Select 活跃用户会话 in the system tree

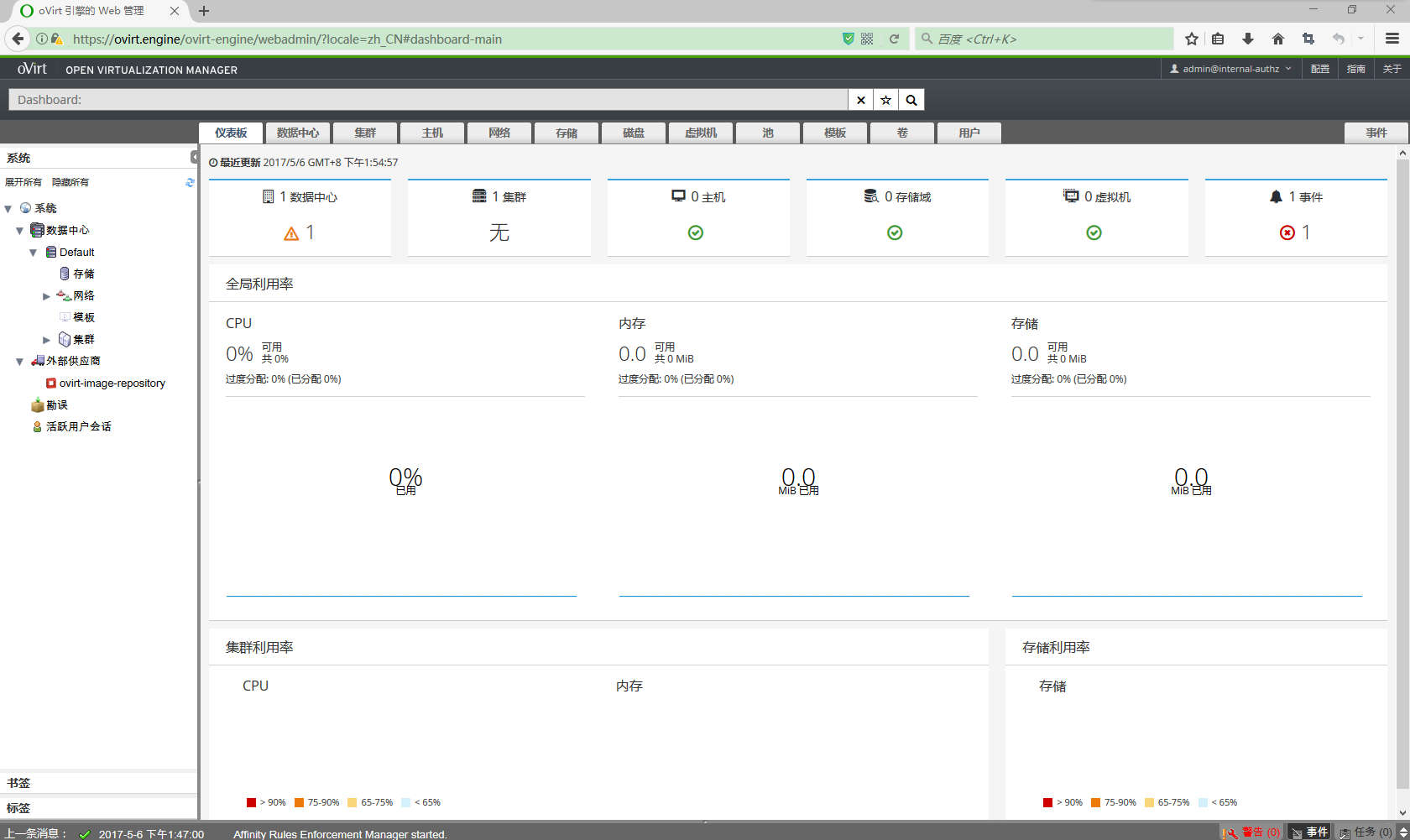pos(79,427)
